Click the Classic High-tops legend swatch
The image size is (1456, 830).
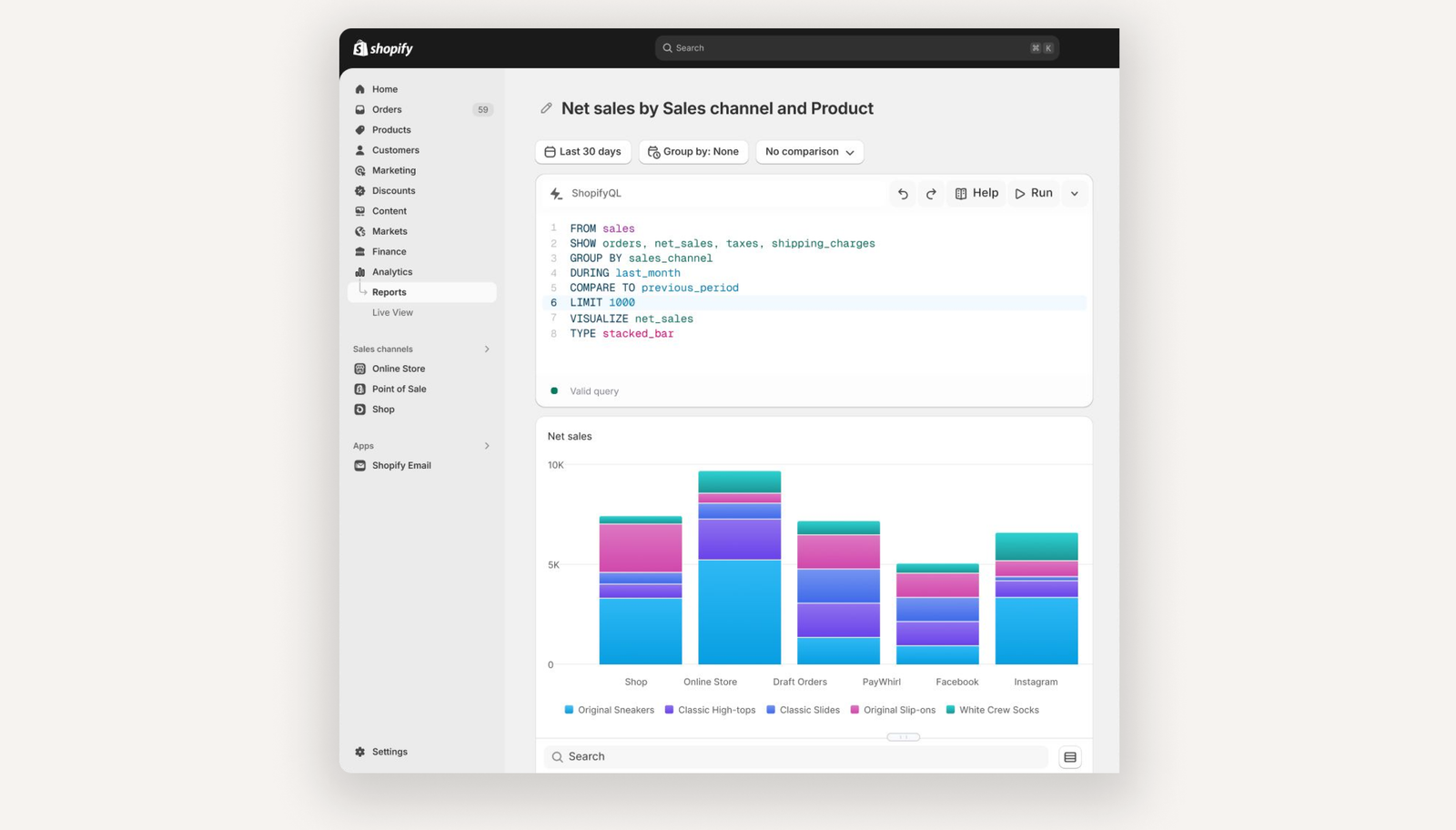coord(669,710)
